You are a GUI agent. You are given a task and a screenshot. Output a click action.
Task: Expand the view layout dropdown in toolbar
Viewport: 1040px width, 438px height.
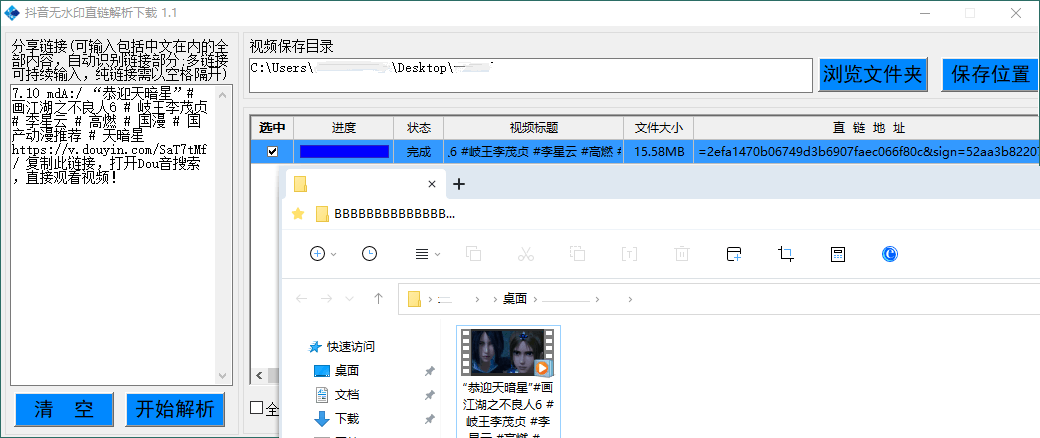click(x=427, y=254)
